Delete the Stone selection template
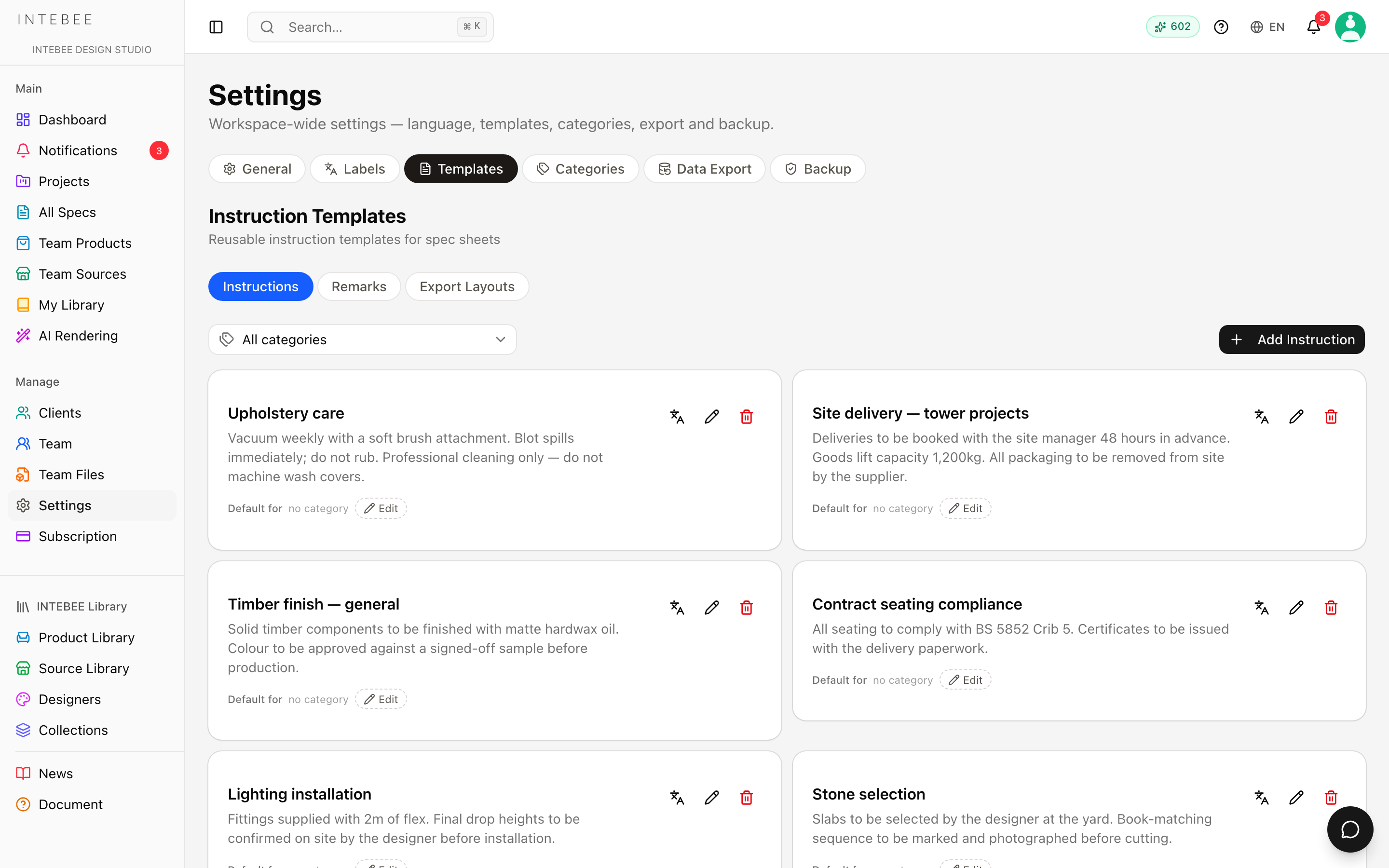This screenshot has height=868, width=1389. point(1331,798)
